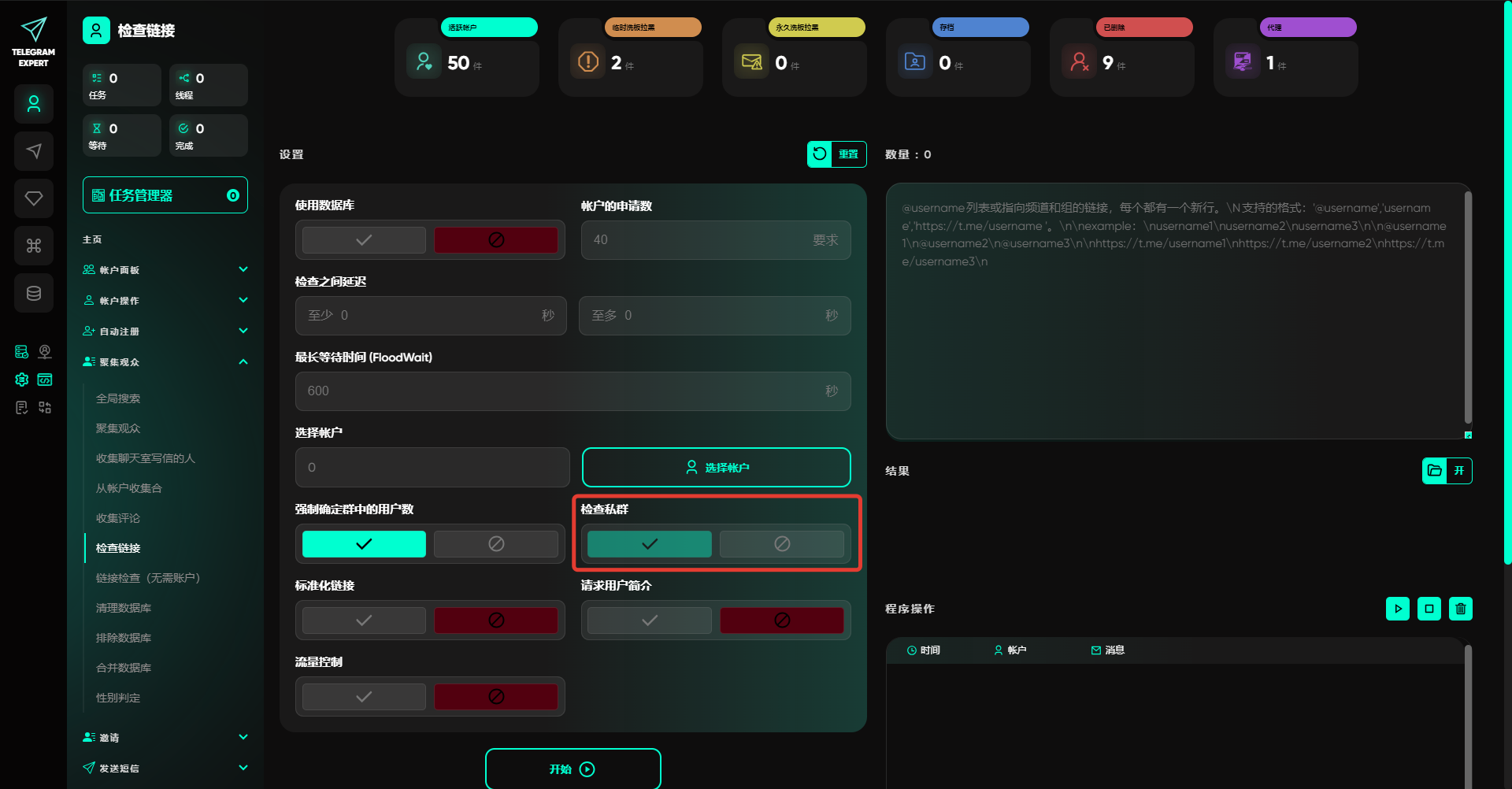Click the paper plane icon in left sidebar
1512x789 pixels.
34,151
